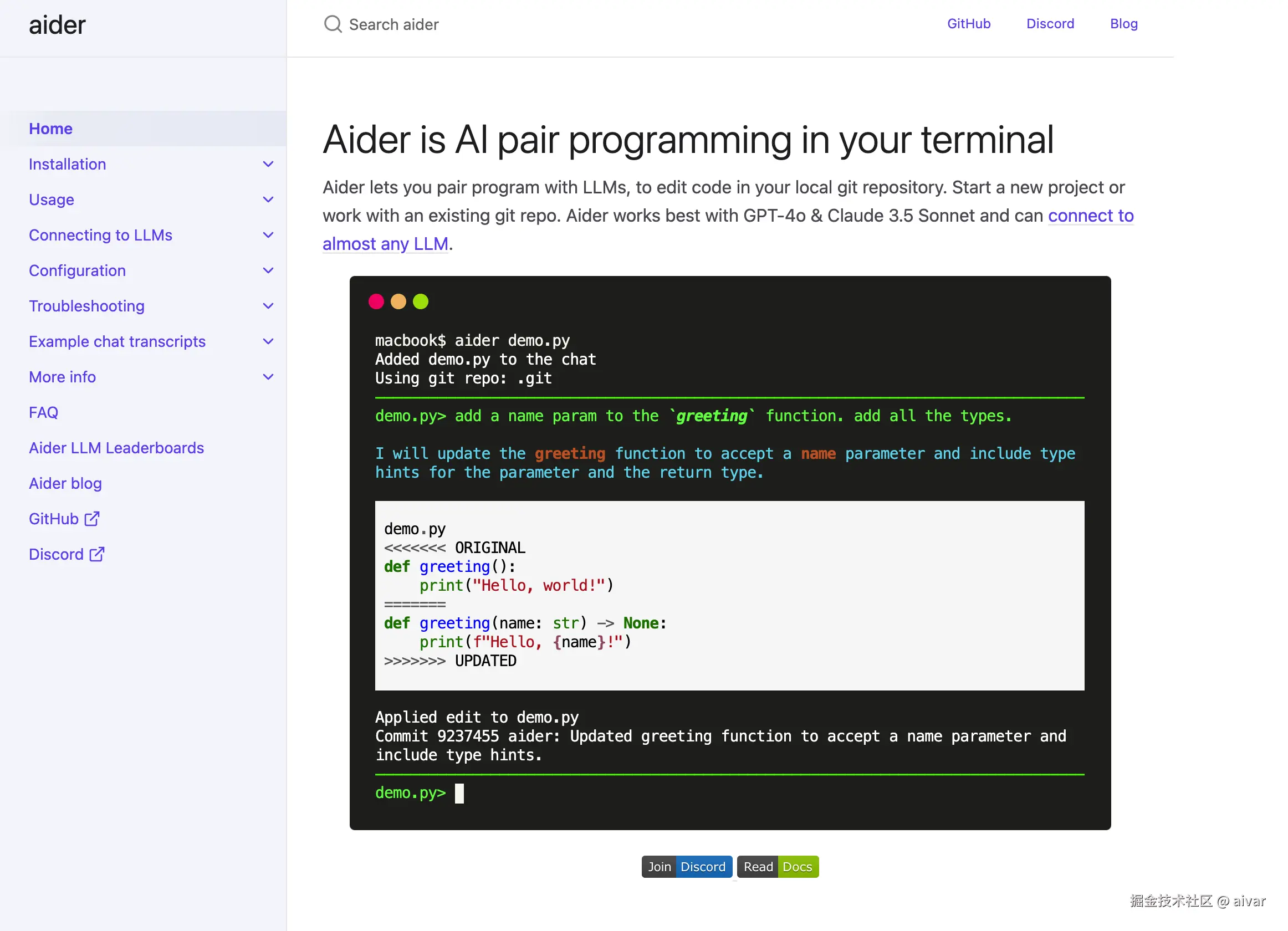This screenshot has width=1288, height=931.
Task: Expand the Example chat transcripts section
Action: (268, 341)
